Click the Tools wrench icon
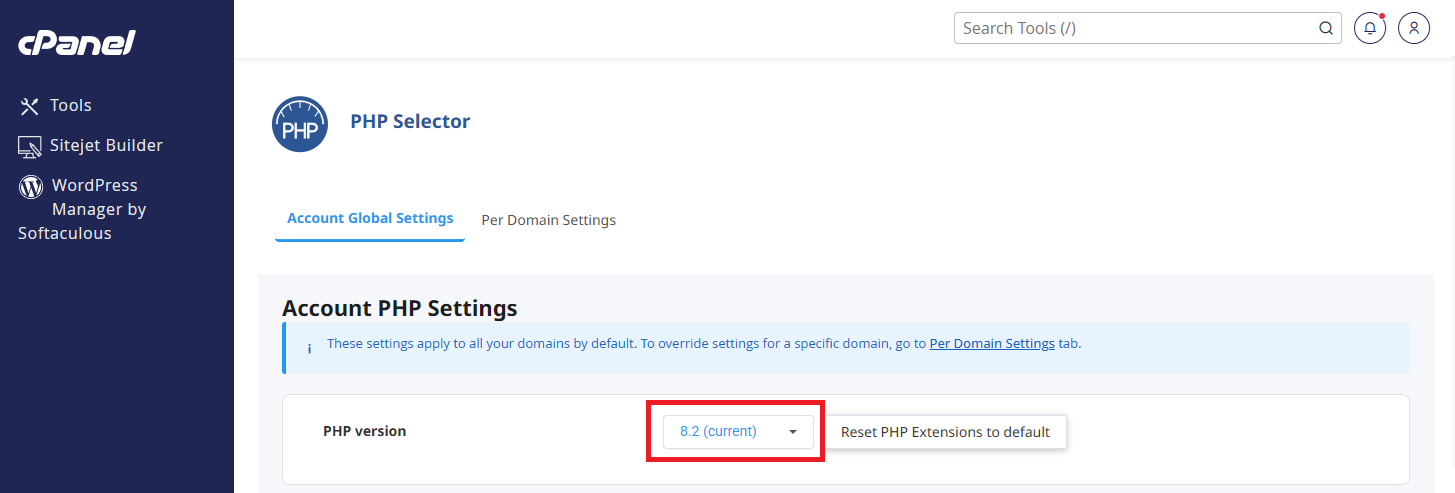The height and width of the screenshot is (493, 1455). pyautogui.click(x=30, y=106)
